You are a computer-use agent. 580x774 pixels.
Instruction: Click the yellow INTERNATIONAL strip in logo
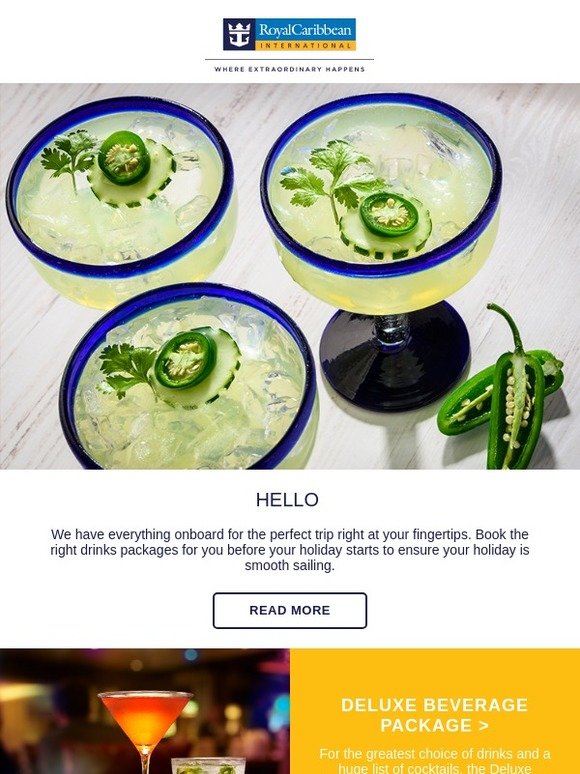pos(306,45)
